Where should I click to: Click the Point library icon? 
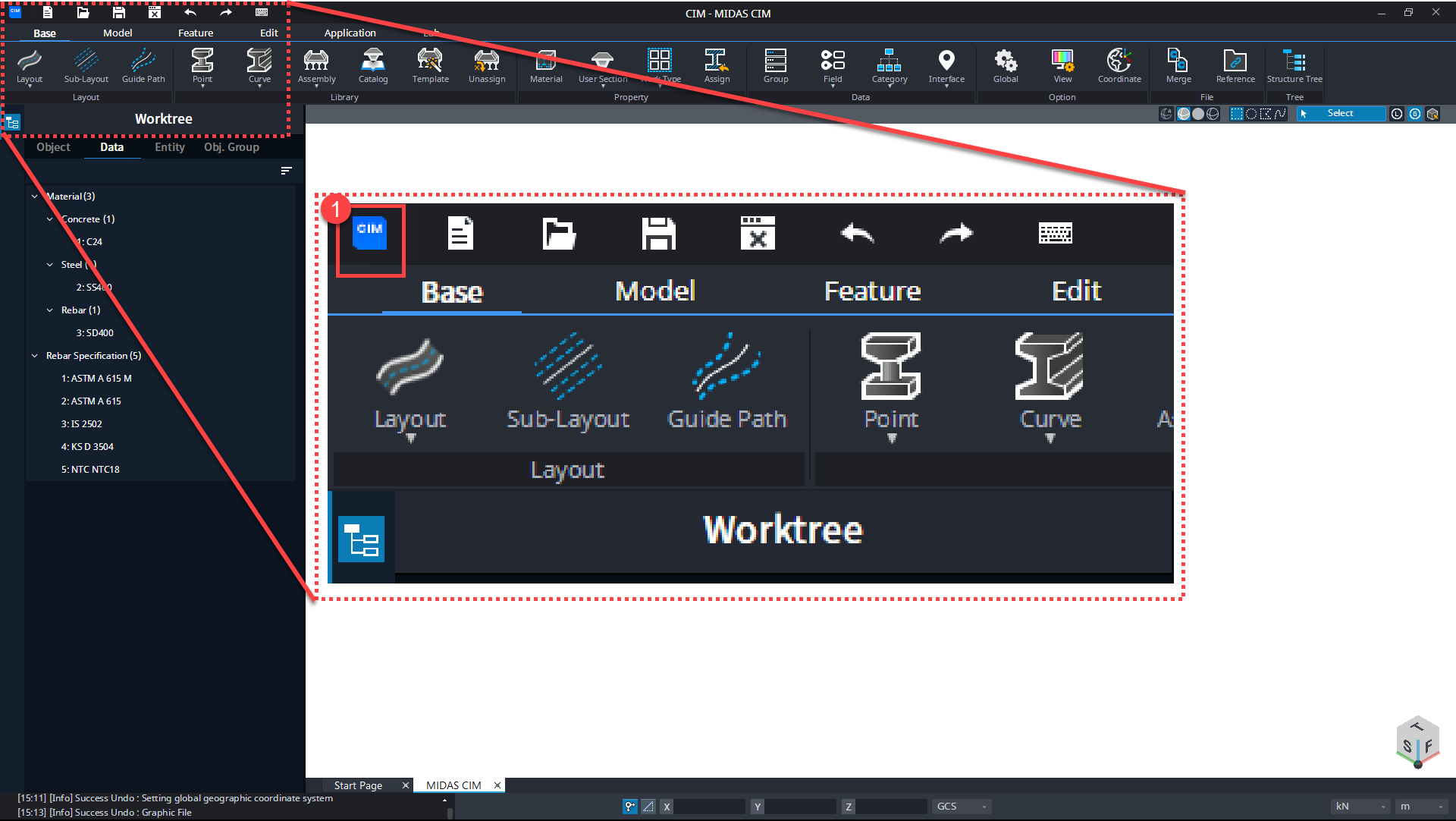pos(202,60)
